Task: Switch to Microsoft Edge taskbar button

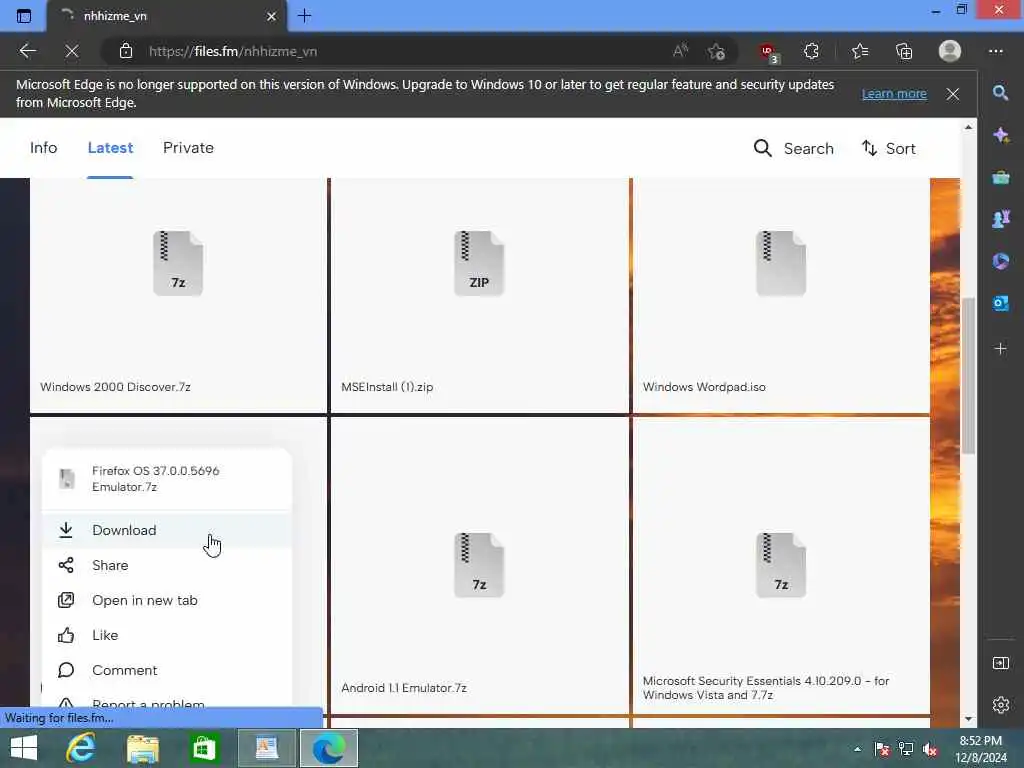Action: click(328, 748)
